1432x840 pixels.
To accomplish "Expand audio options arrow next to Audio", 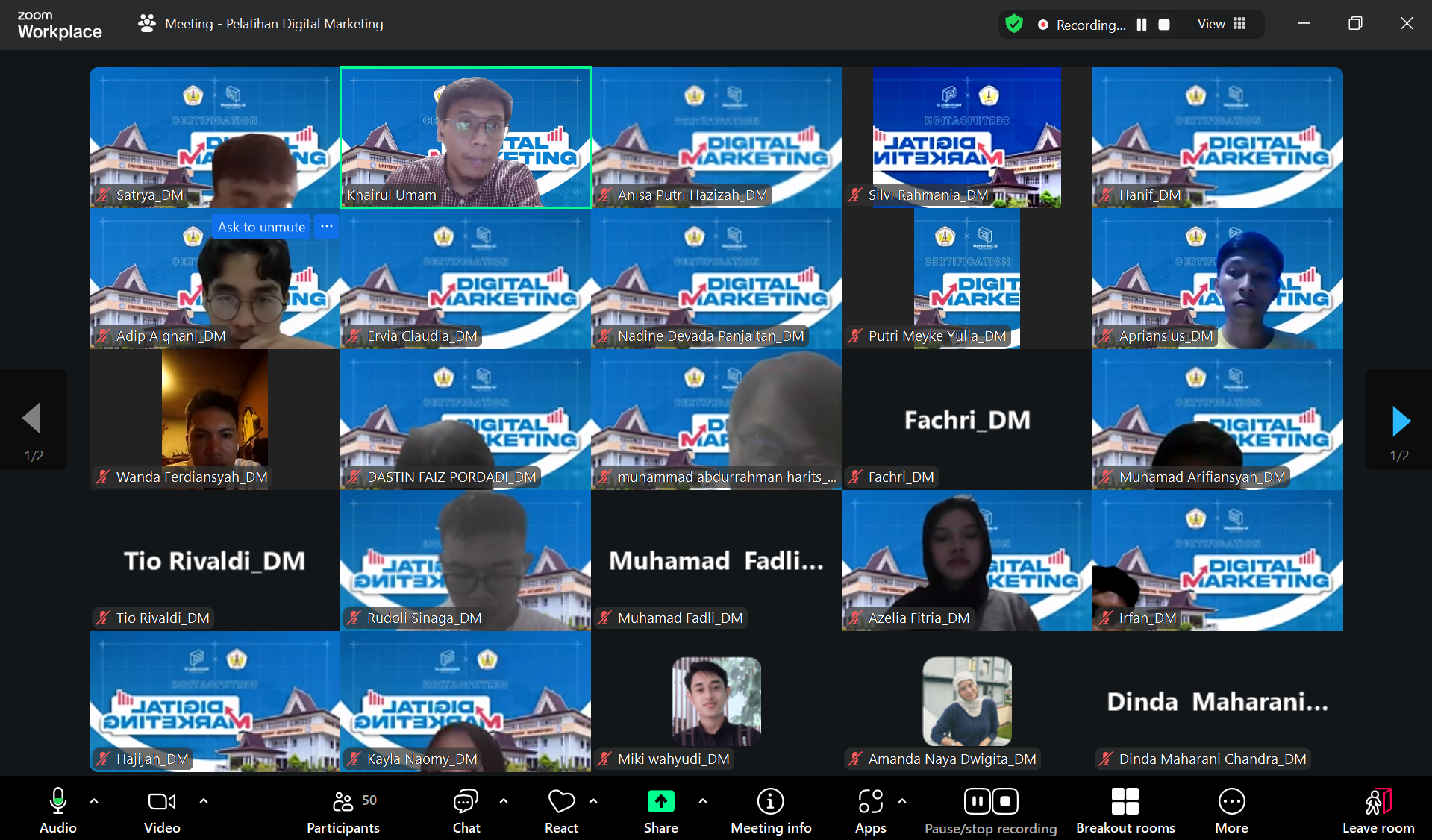I will pos(94,801).
